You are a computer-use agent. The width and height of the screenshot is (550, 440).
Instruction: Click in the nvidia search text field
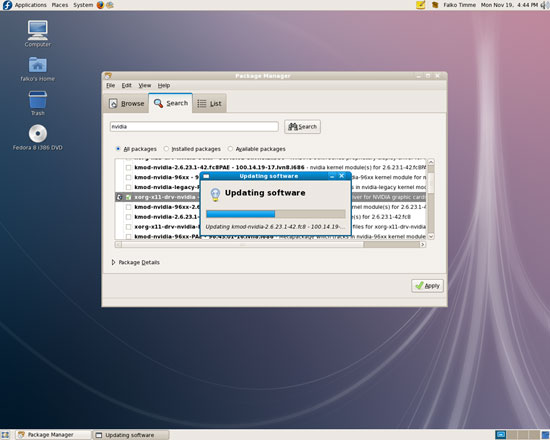click(x=194, y=127)
